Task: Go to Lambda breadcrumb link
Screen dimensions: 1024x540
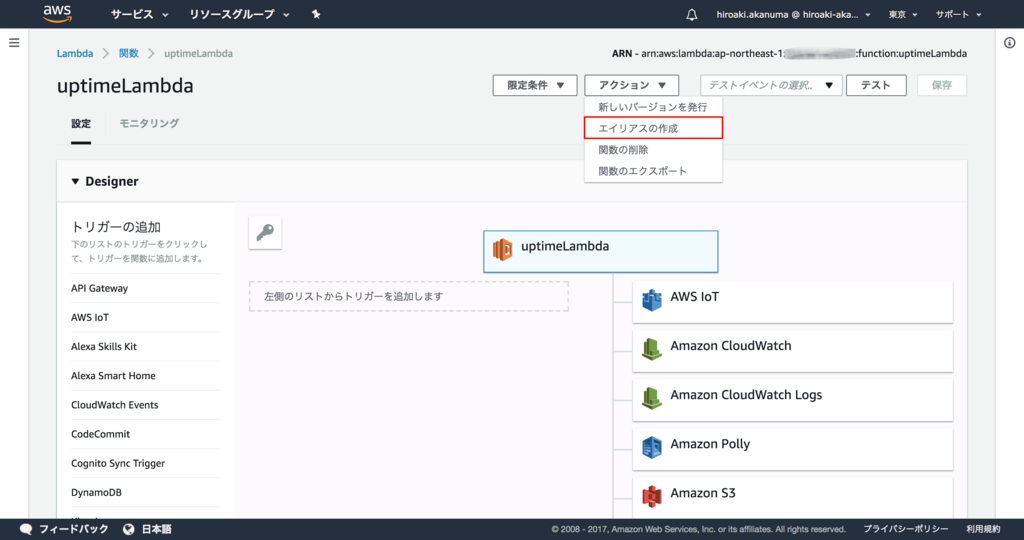Action: coord(74,54)
